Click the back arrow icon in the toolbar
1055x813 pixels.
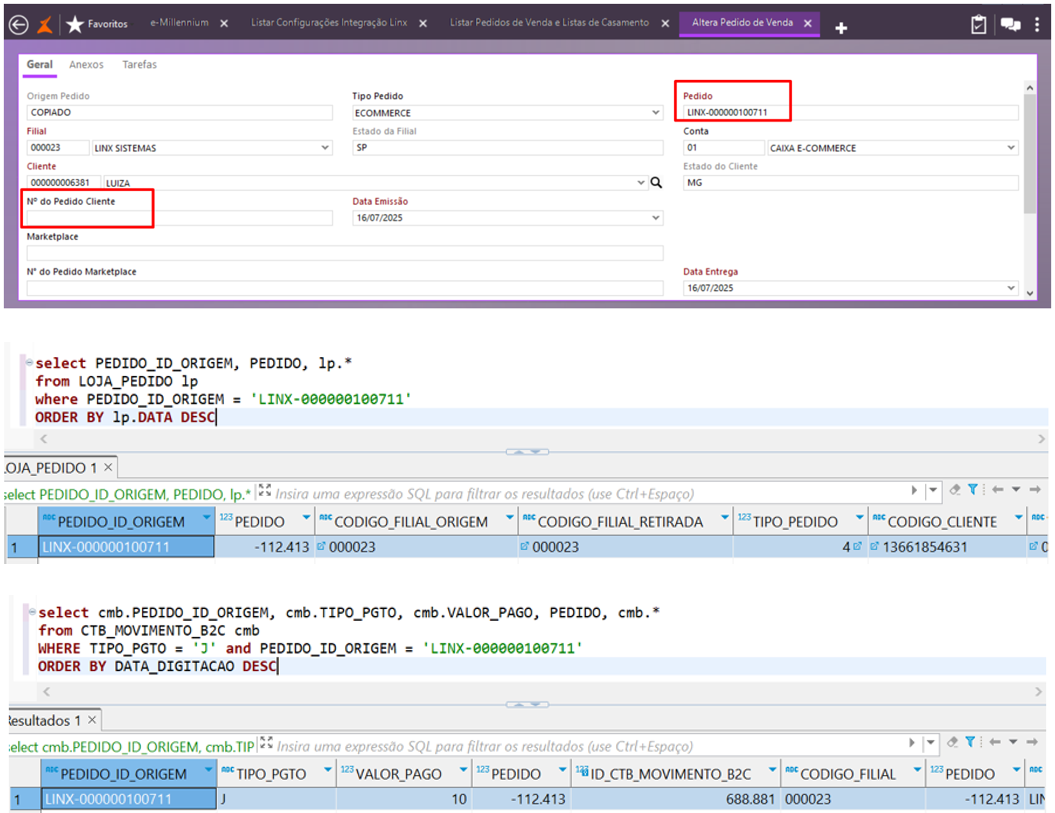[x=19, y=25]
